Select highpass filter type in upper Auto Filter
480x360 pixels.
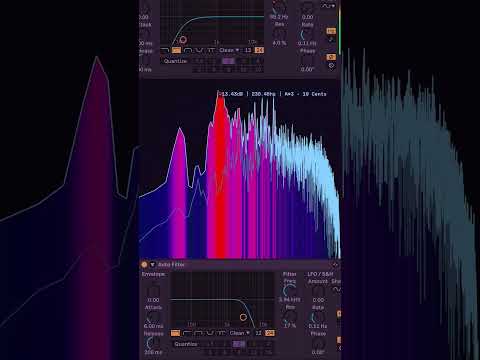tap(176, 50)
